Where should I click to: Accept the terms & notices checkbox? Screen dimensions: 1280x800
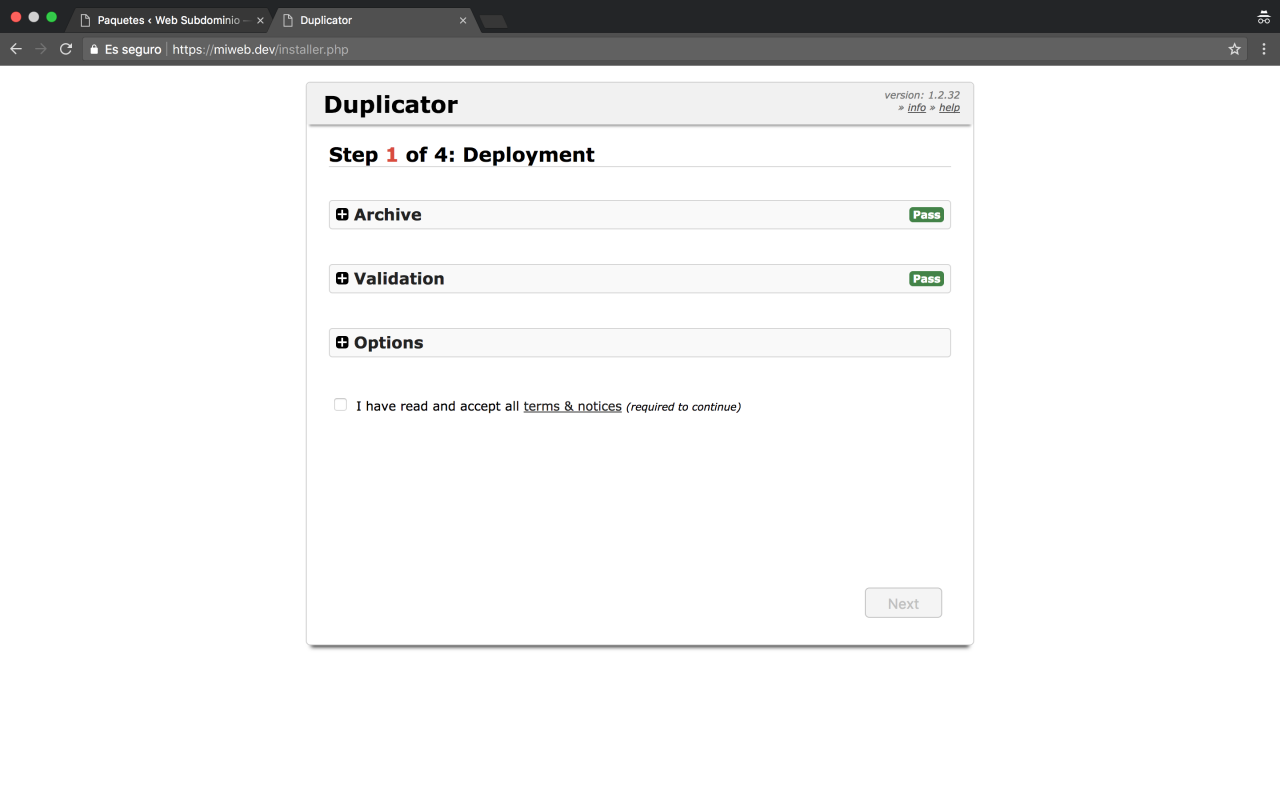point(341,405)
